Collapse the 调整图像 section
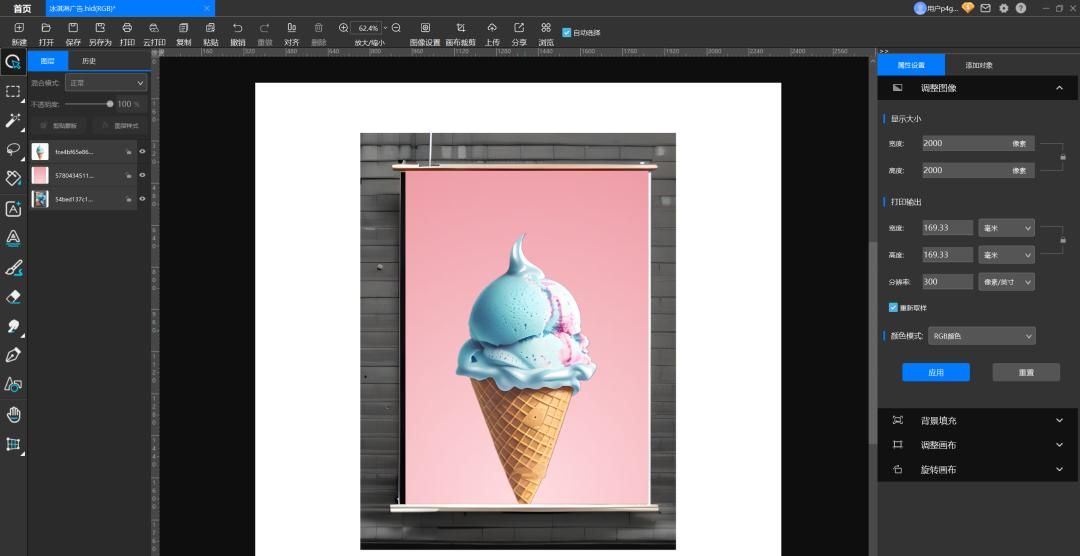 click(x=1059, y=88)
